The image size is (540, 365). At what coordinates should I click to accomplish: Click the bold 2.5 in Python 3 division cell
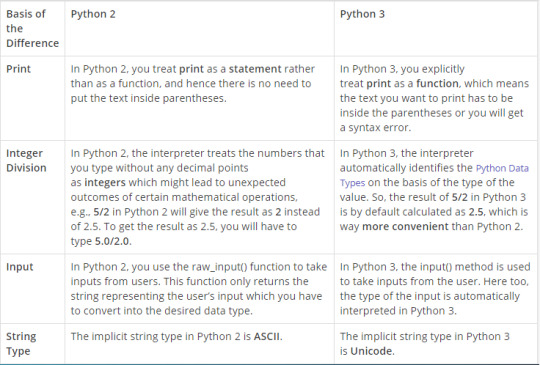tap(476, 212)
